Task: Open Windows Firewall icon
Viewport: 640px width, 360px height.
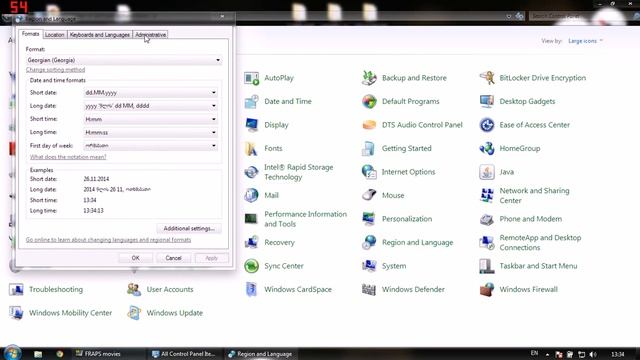Action: (487, 289)
